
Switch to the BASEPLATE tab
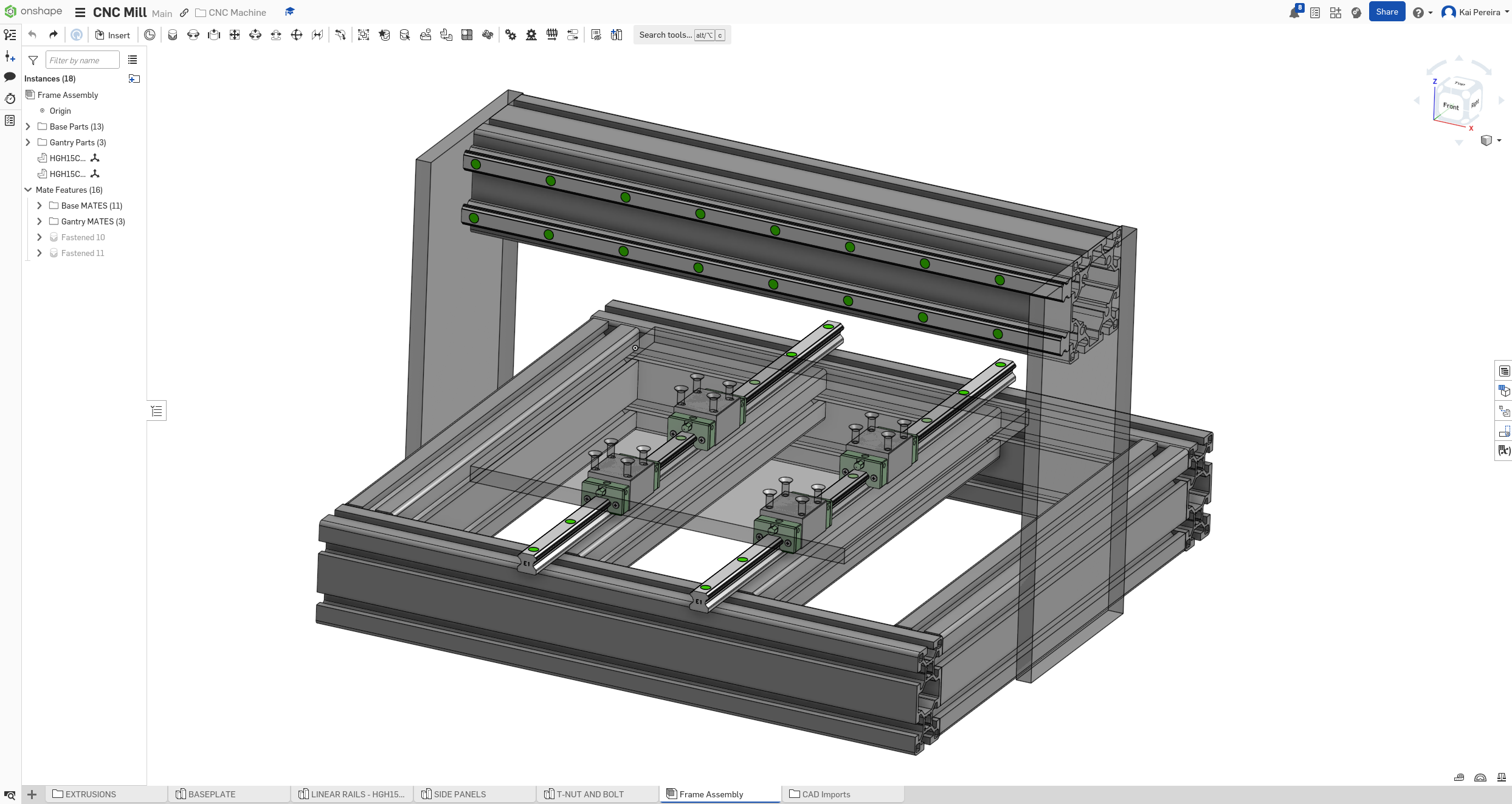point(212,794)
